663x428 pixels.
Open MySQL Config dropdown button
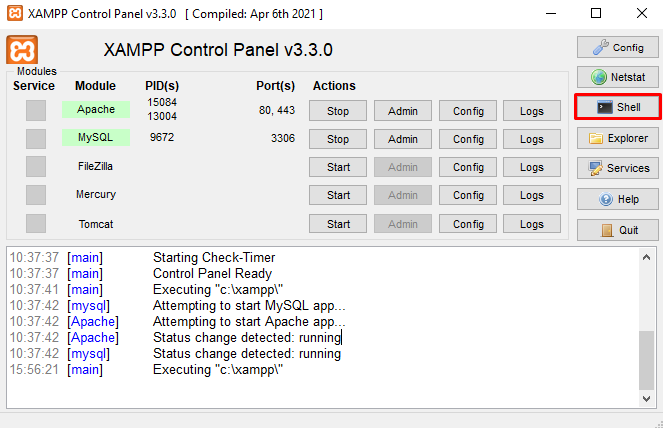pyautogui.click(x=468, y=139)
